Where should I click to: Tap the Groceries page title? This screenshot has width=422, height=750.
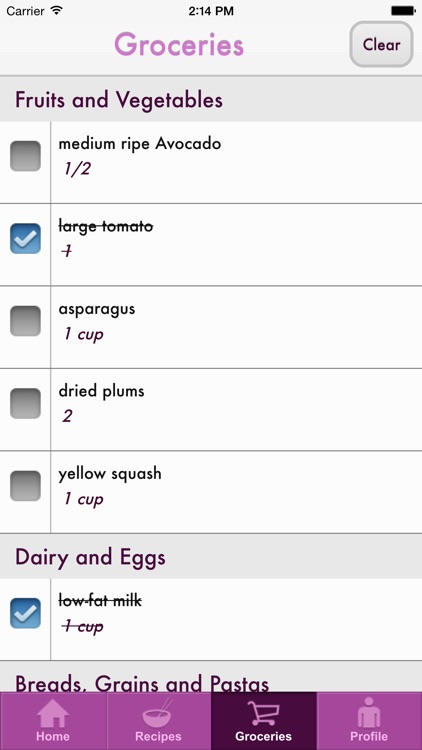click(x=179, y=44)
